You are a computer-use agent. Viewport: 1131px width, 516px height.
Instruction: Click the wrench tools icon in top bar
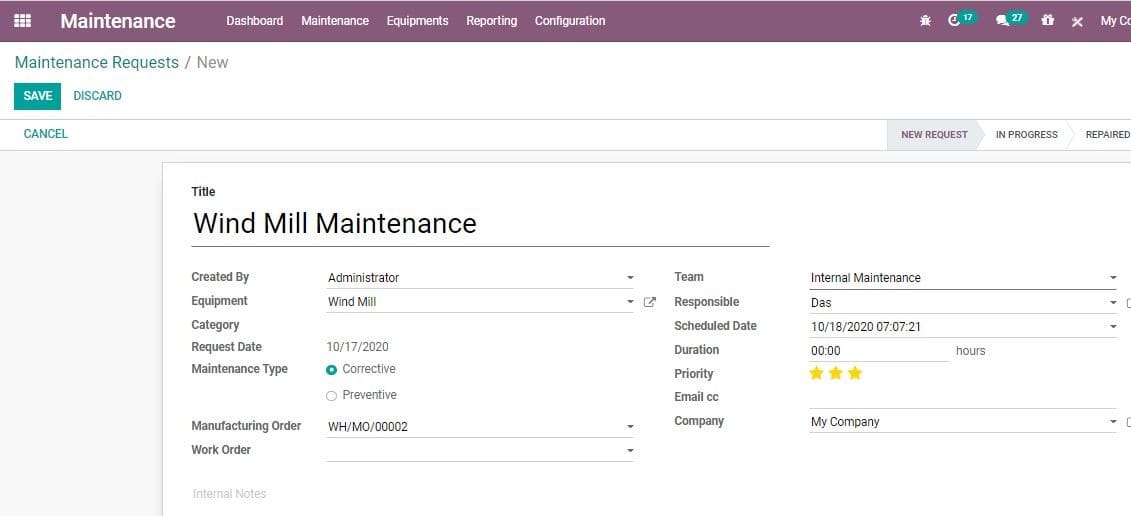click(x=1077, y=22)
